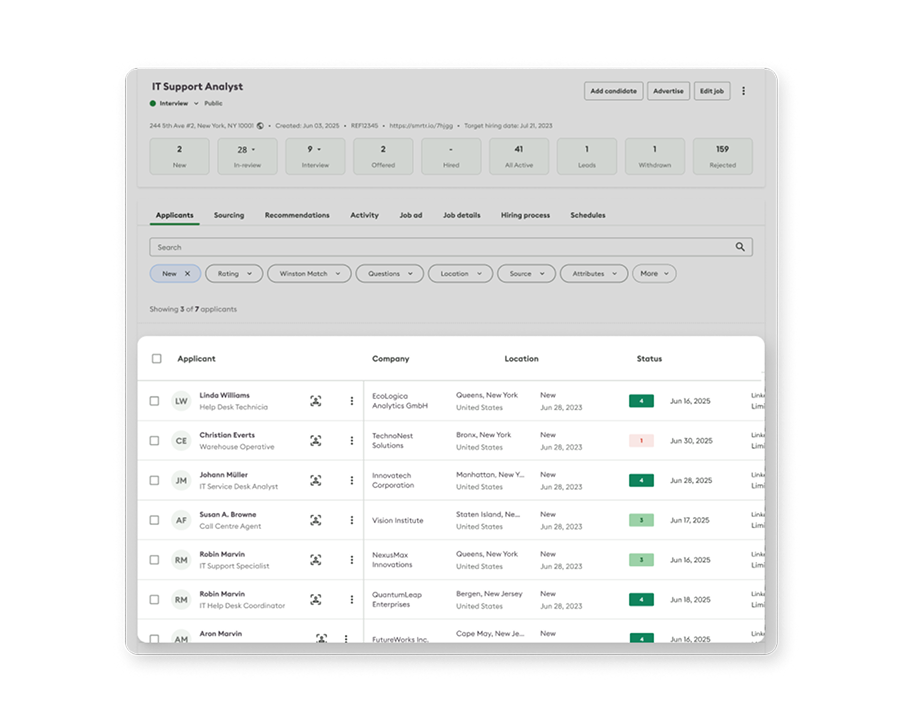Click the search magnifier icon
This screenshot has width=902, height=722.
(x=740, y=247)
